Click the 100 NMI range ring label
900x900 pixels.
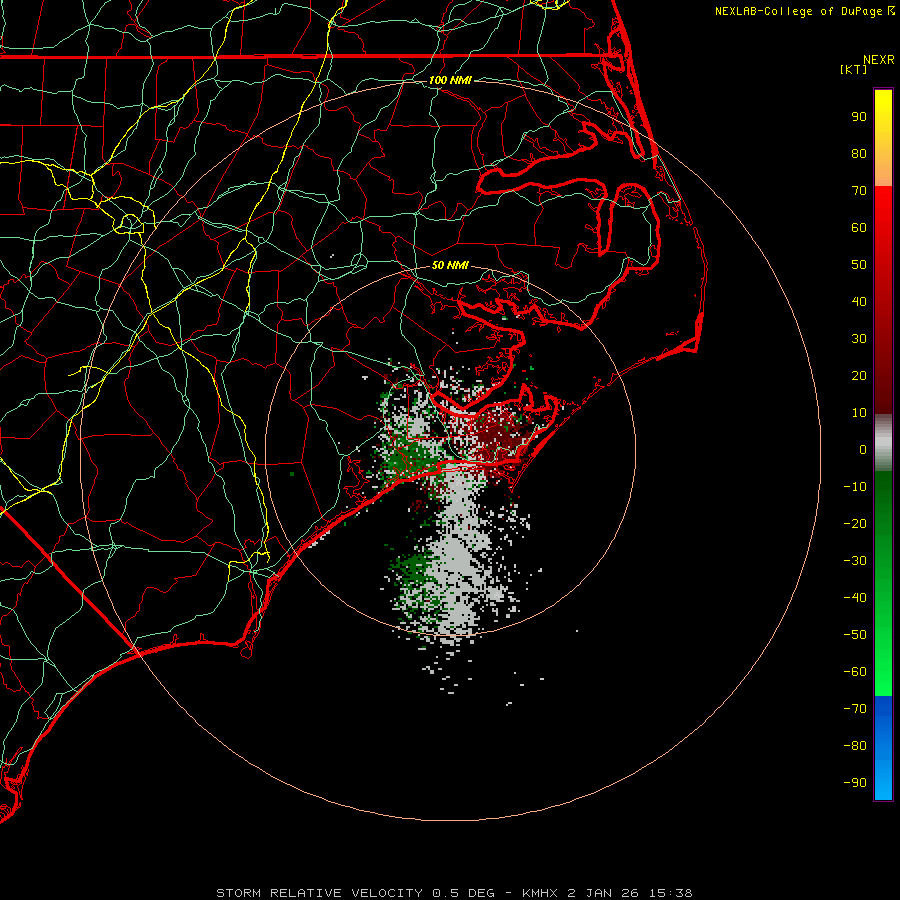point(450,80)
